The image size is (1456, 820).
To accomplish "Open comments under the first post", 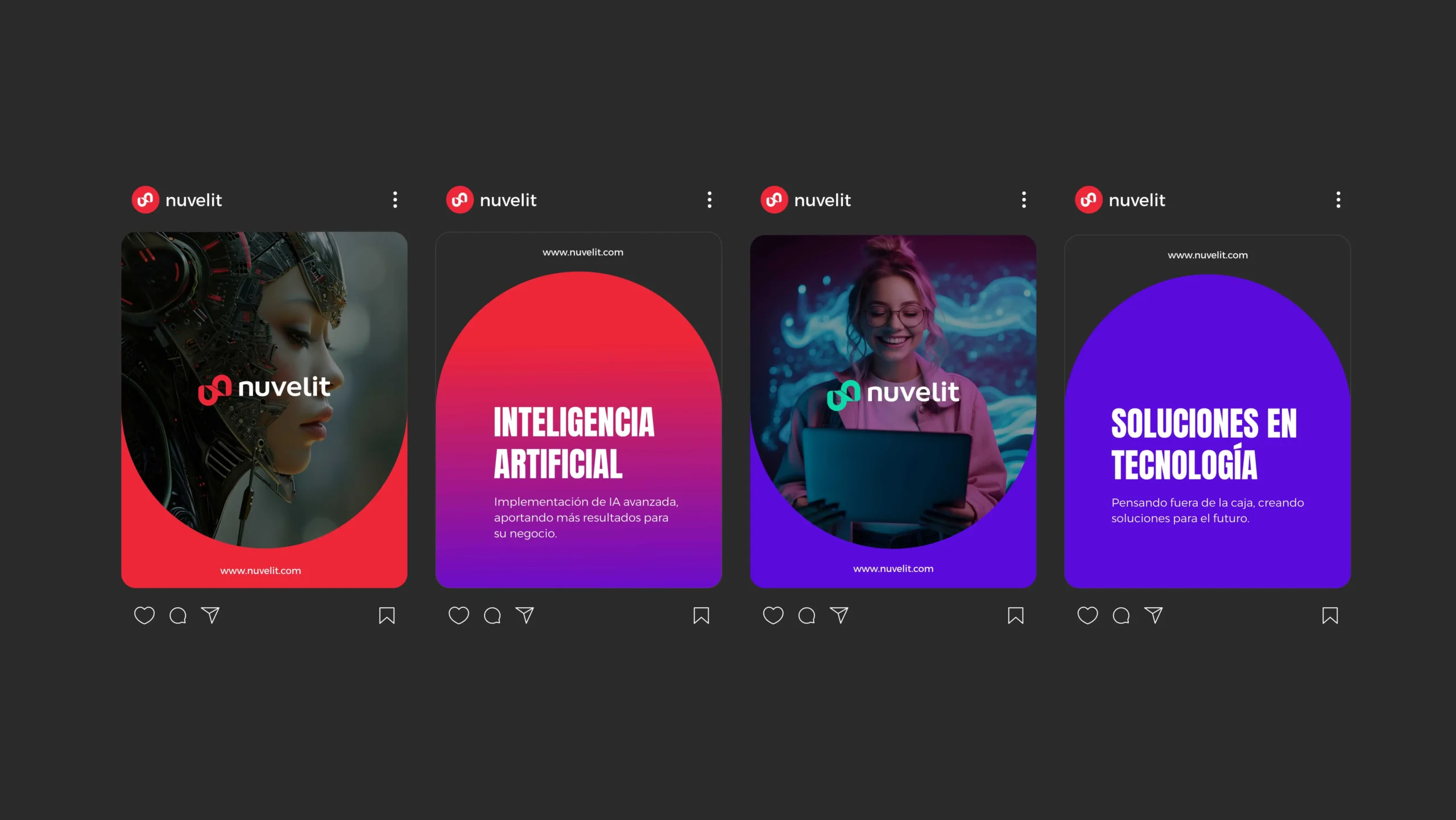I will (178, 615).
